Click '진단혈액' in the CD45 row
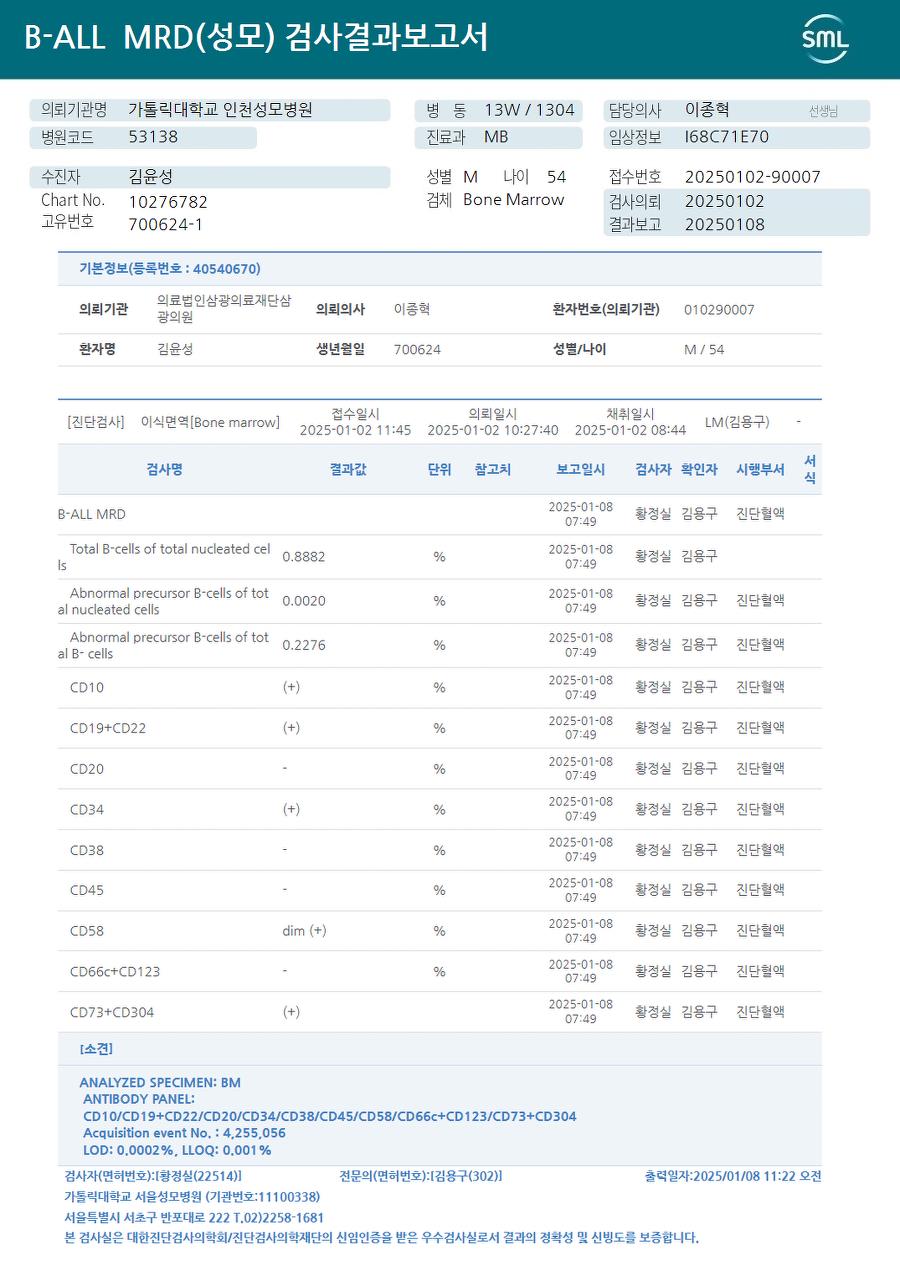Screen dimensions: 900x1271 (760, 890)
